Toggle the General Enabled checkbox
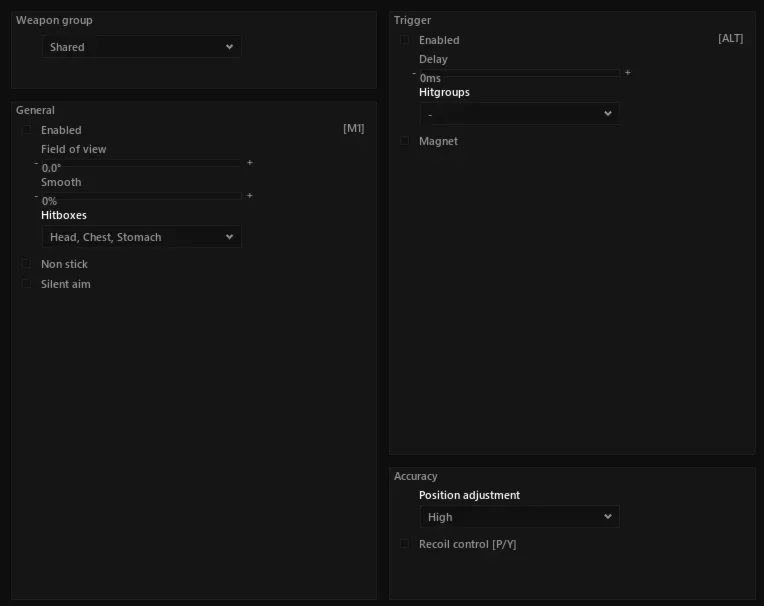The height and width of the screenshot is (606, 764). (x=27, y=130)
